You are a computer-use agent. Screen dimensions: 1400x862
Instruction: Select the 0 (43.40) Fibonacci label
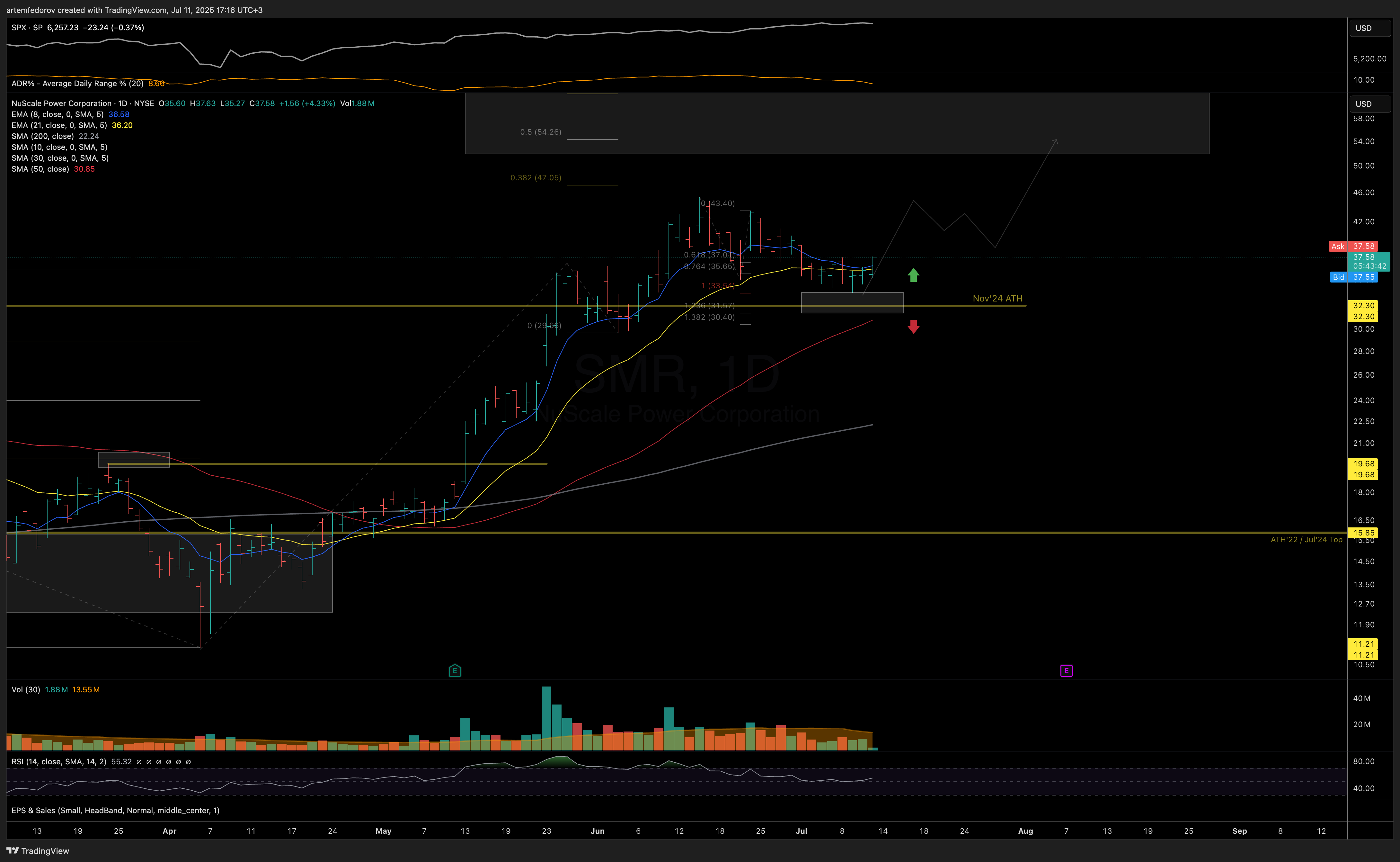pos(718,203)
